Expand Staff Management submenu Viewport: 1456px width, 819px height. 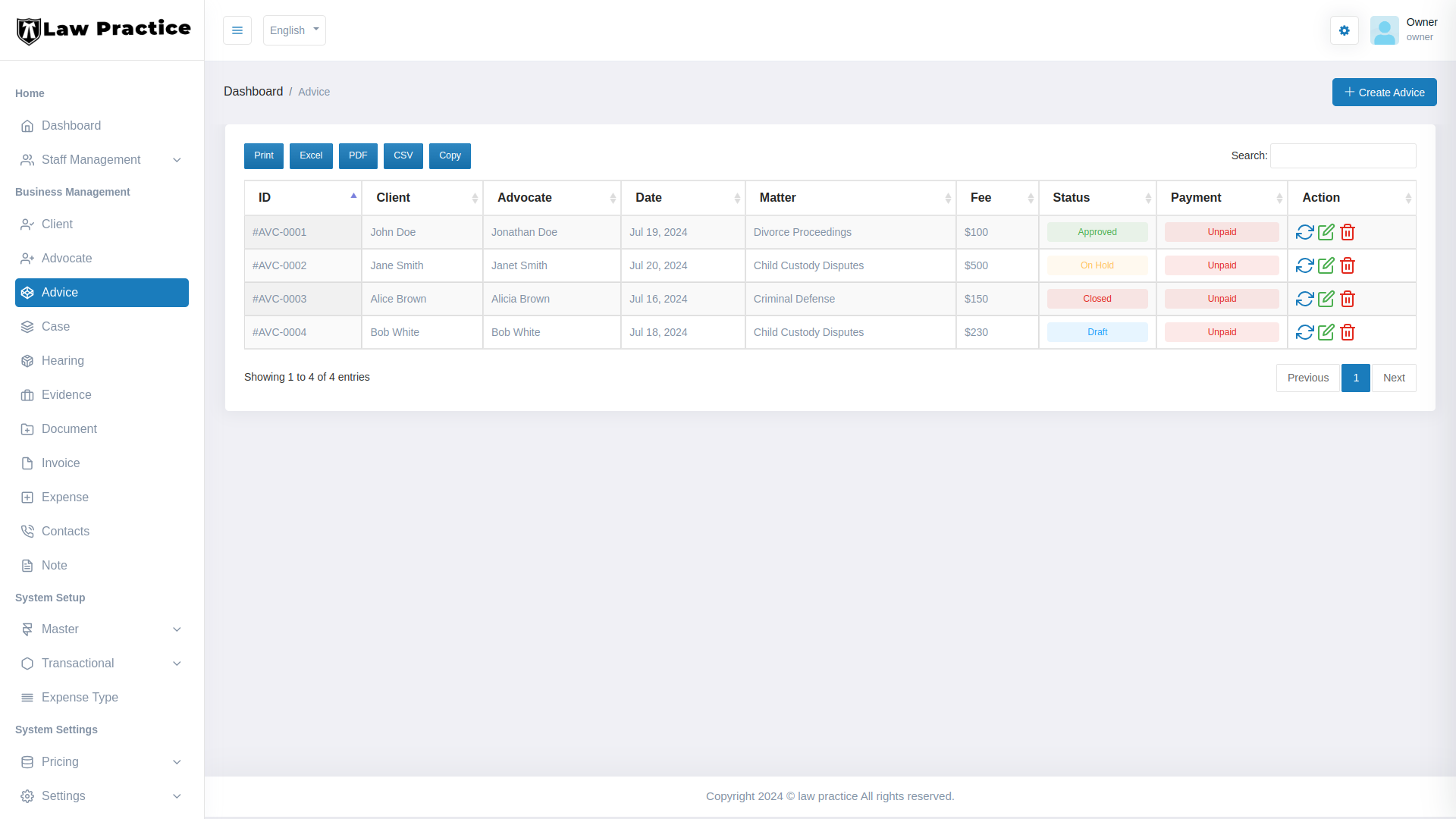pos(102,160)
